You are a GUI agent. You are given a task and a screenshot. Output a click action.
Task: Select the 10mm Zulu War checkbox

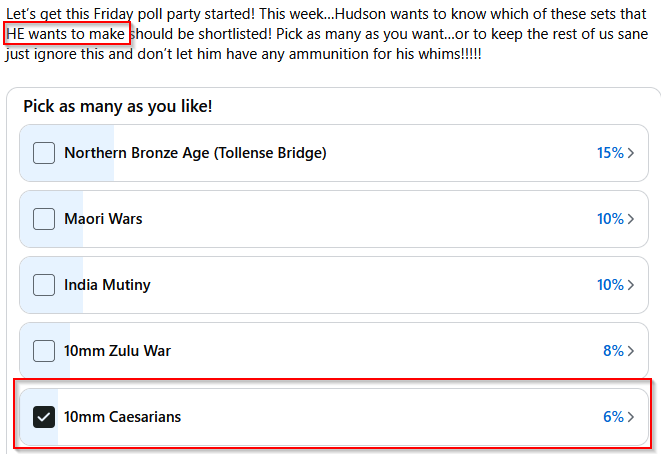point(44,351)
